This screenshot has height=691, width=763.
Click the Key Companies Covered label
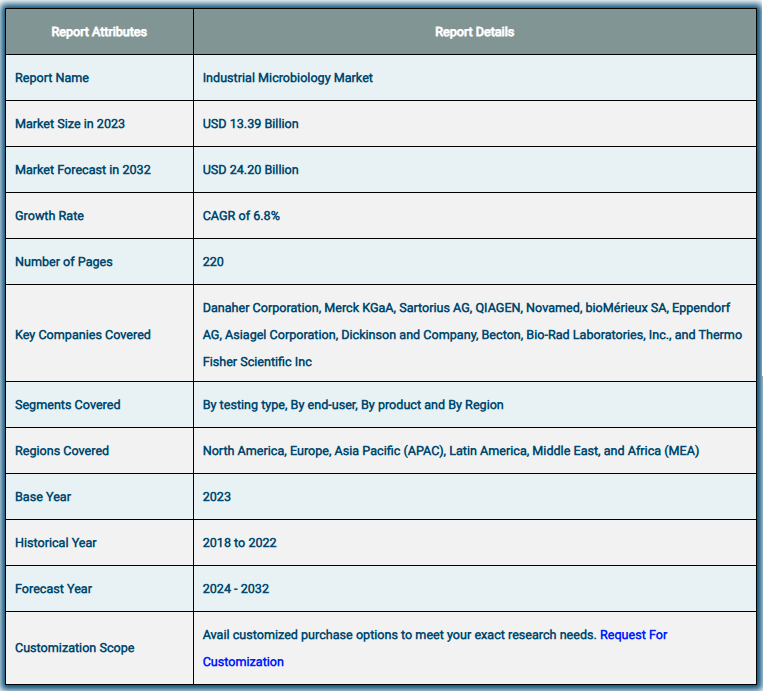point(83,335)
